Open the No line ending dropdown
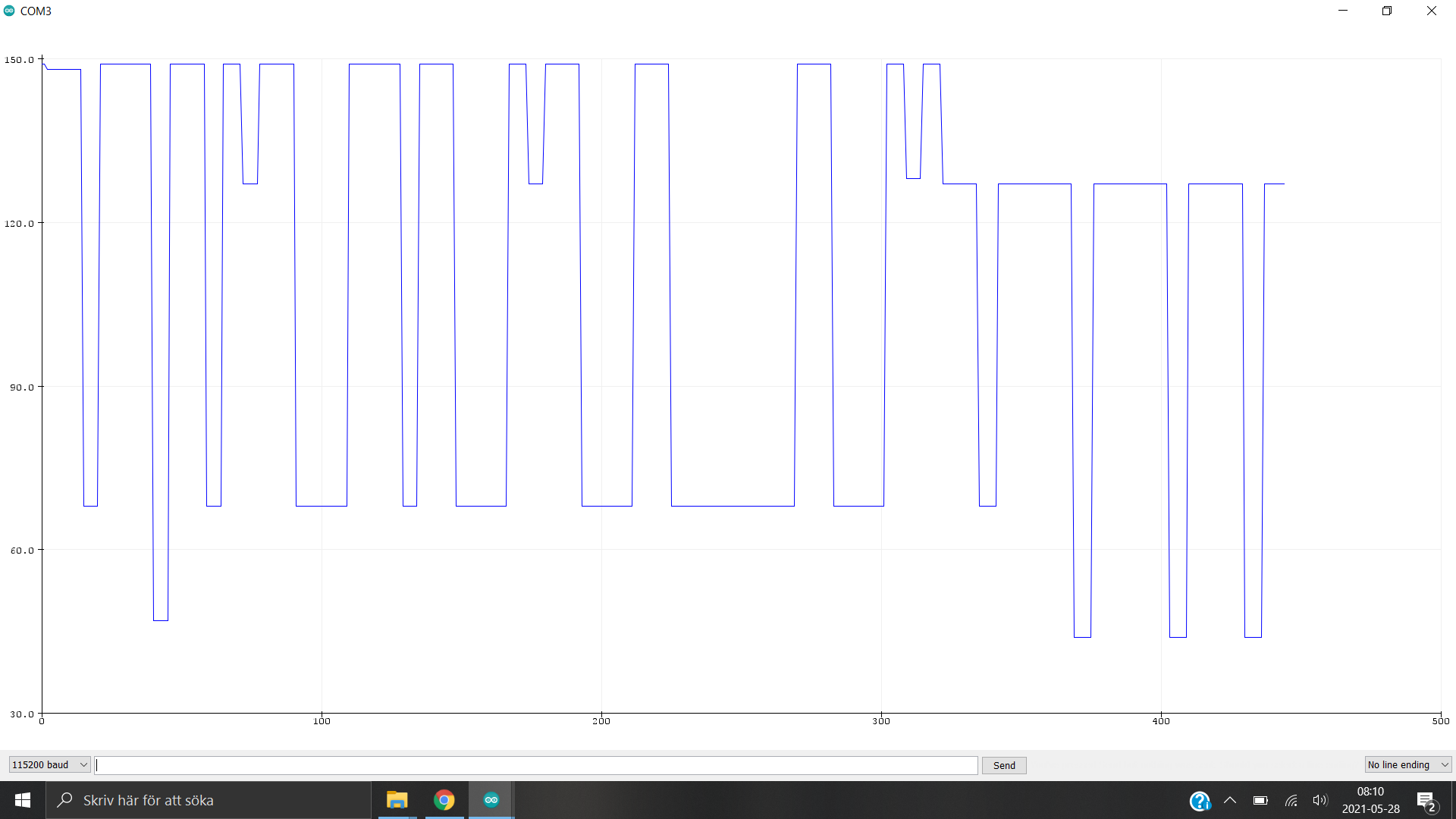The height and width of the screenshot is (819, 1456). pyautogui.click(x=1407, y=765)
